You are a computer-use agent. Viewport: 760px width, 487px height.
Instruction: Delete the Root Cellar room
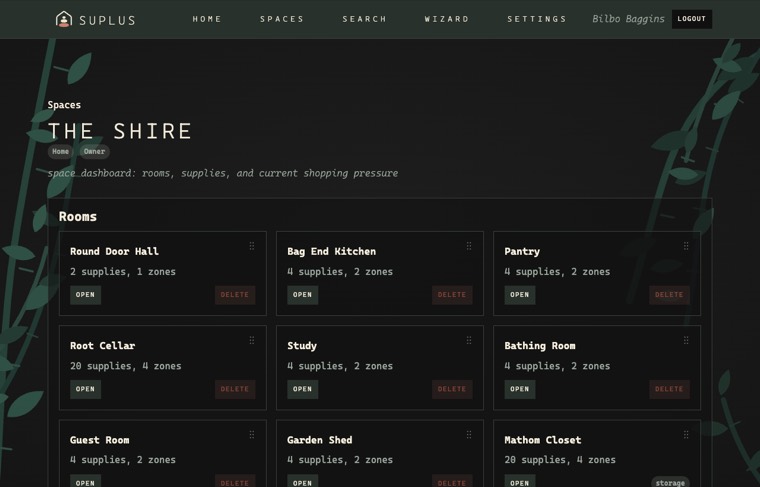pyautogui.click(x=235, y=389)
